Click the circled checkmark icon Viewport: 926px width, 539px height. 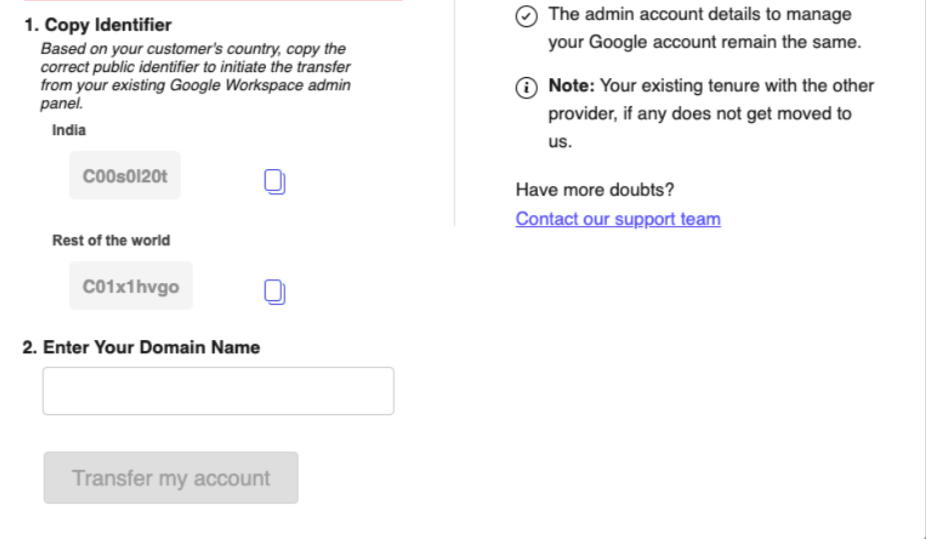coord(526,15)
